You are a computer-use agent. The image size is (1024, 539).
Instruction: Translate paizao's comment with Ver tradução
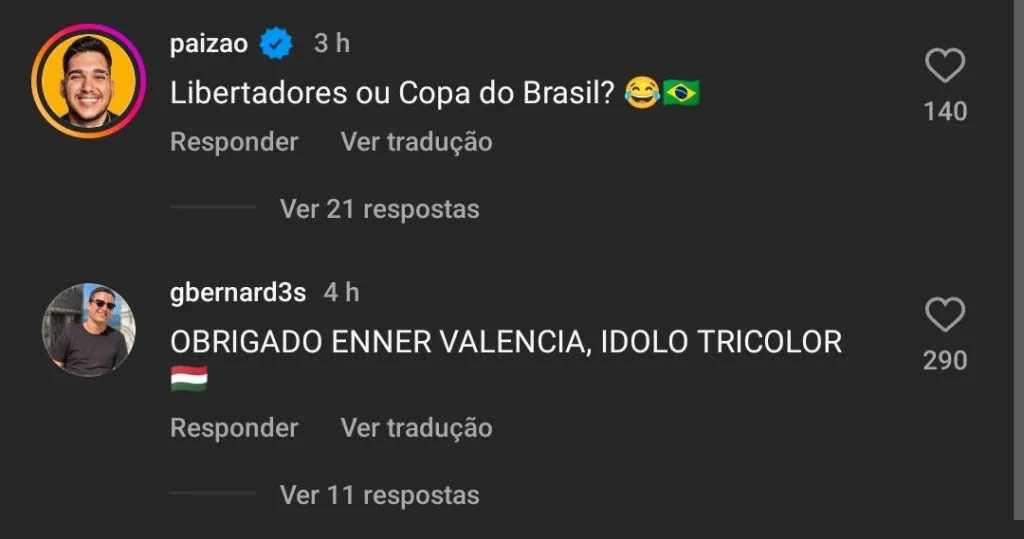point(416,142)
